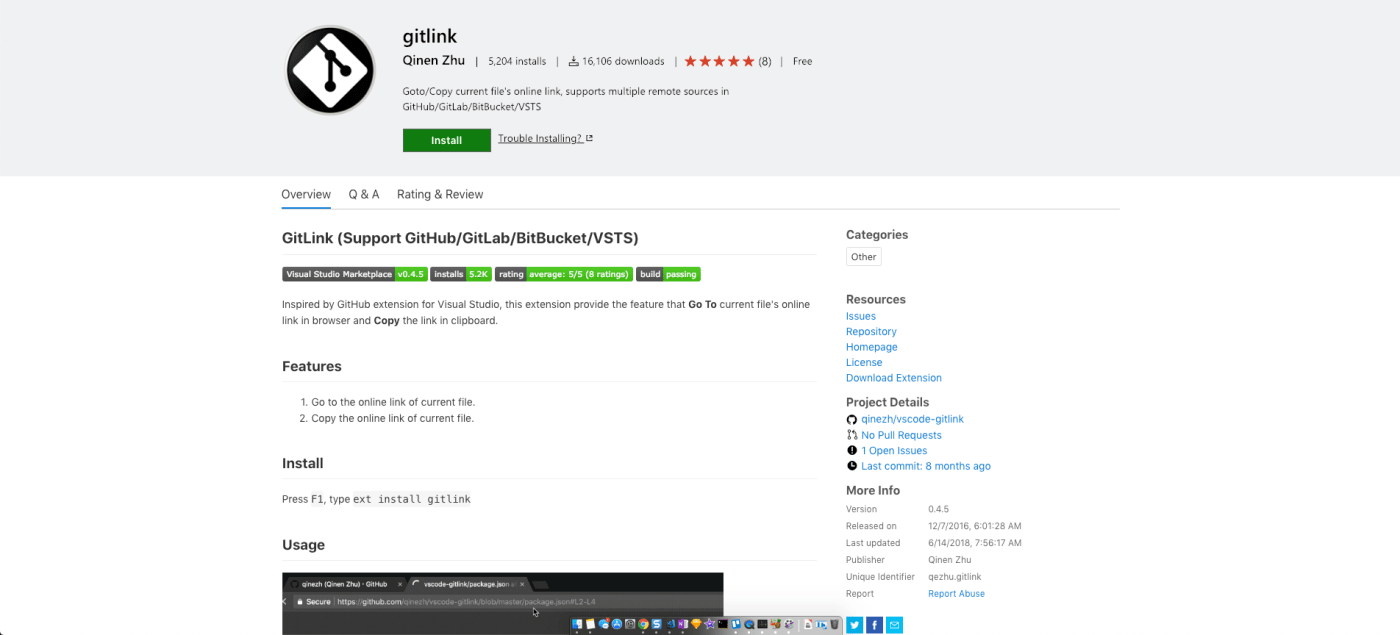Click the 1 Open Issues link
This screenshot has width=1400, height=635.
[894, 451]
